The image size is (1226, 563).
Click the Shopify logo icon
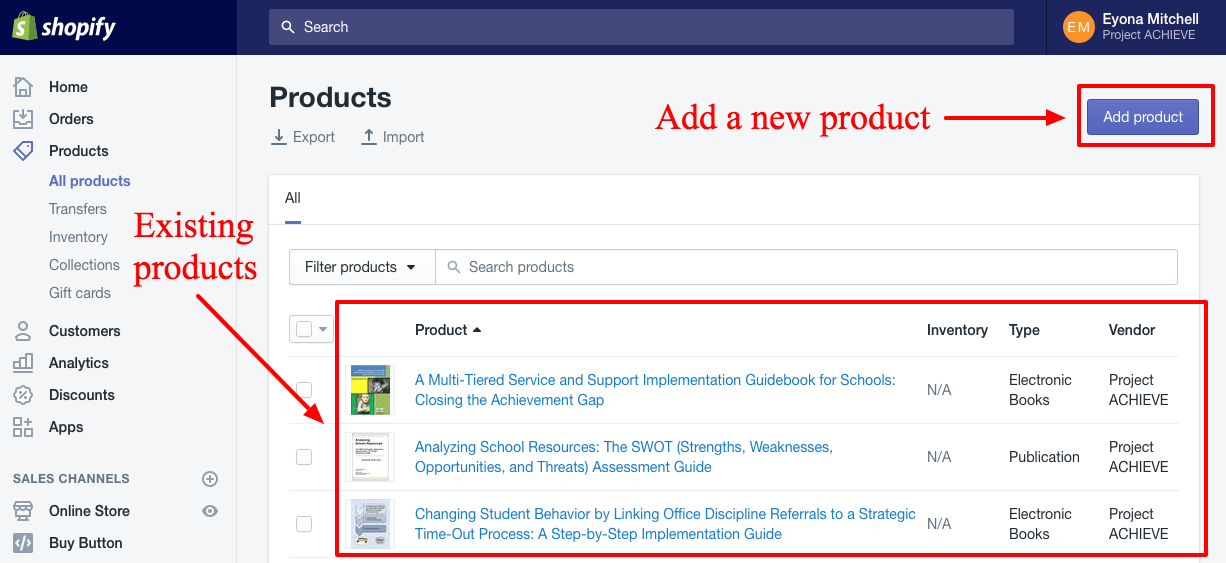point(25,27)
